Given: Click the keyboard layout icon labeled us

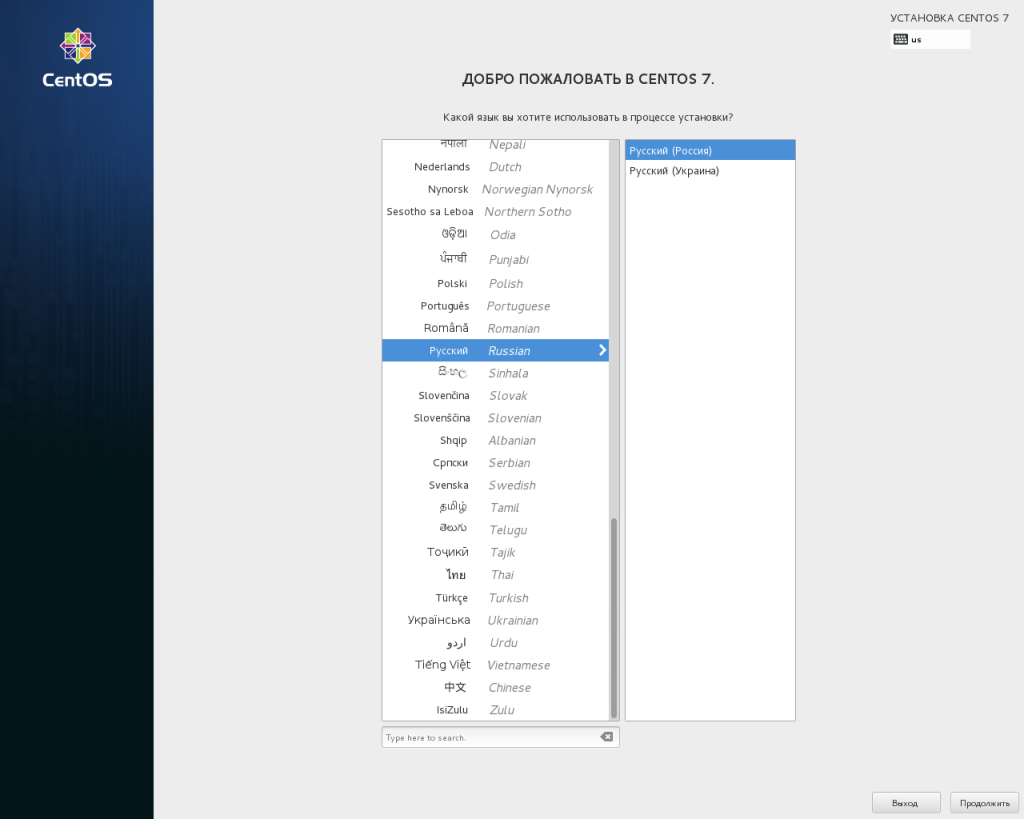Looking at the screenshot, I should (x=901, y=40).
